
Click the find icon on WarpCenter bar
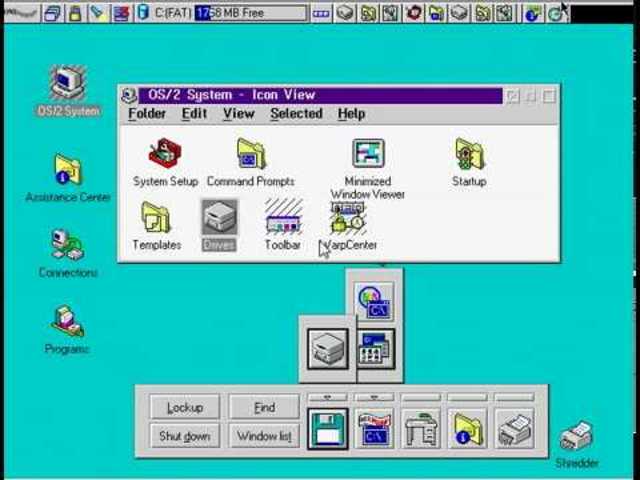click(x=97, y=13)
